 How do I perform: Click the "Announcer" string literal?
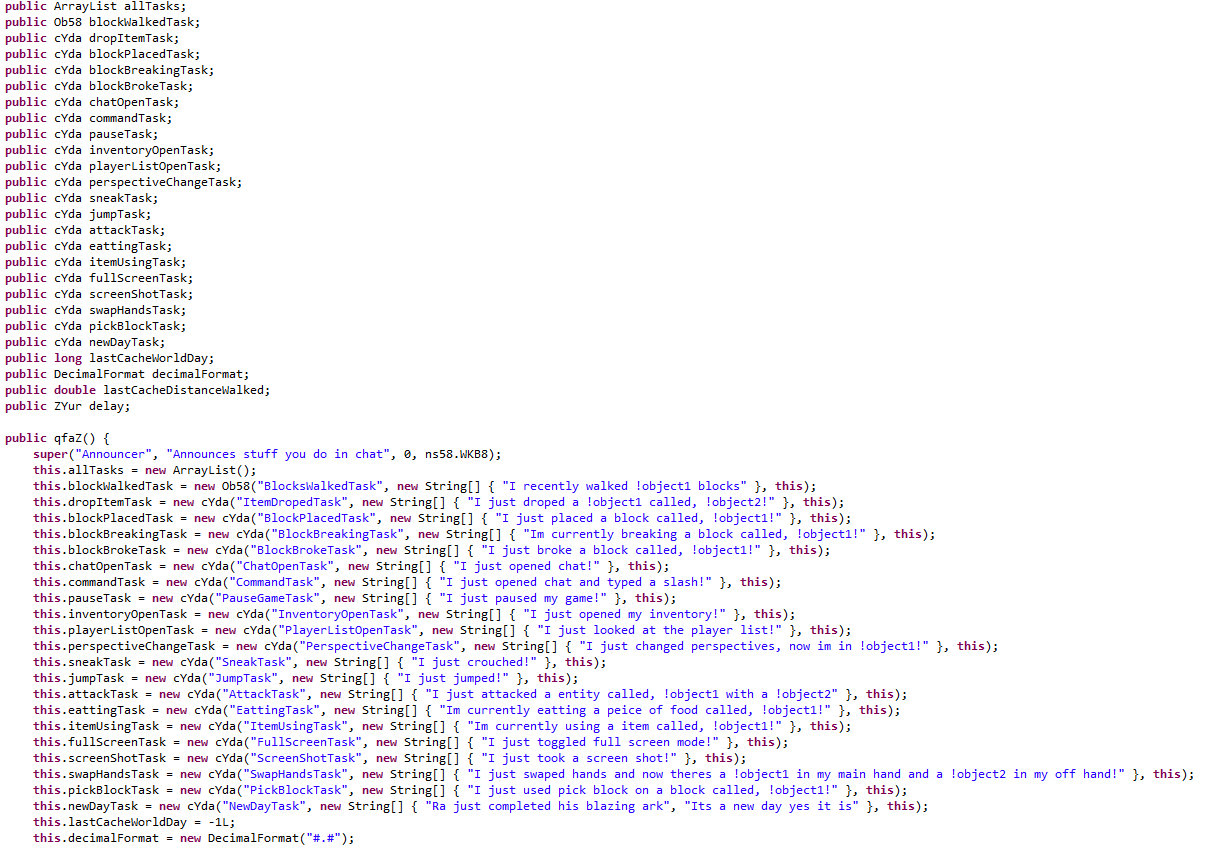click(113, 453)
